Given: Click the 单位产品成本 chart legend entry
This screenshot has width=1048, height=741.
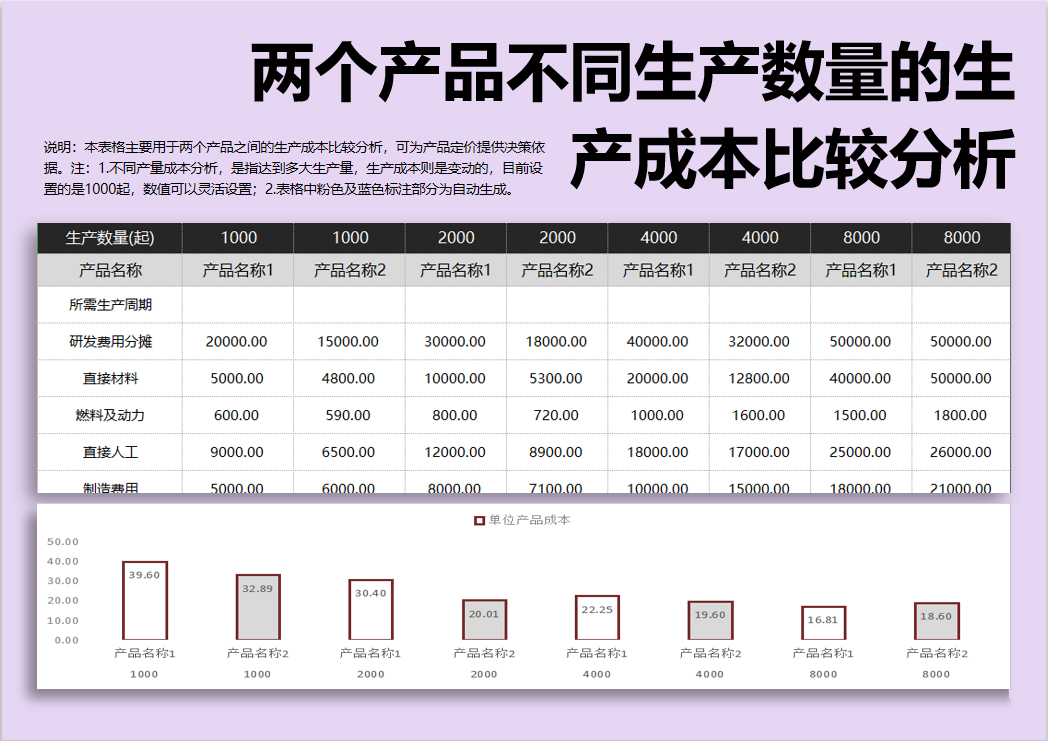Looking at the screenshot, I should coord(523,520).
